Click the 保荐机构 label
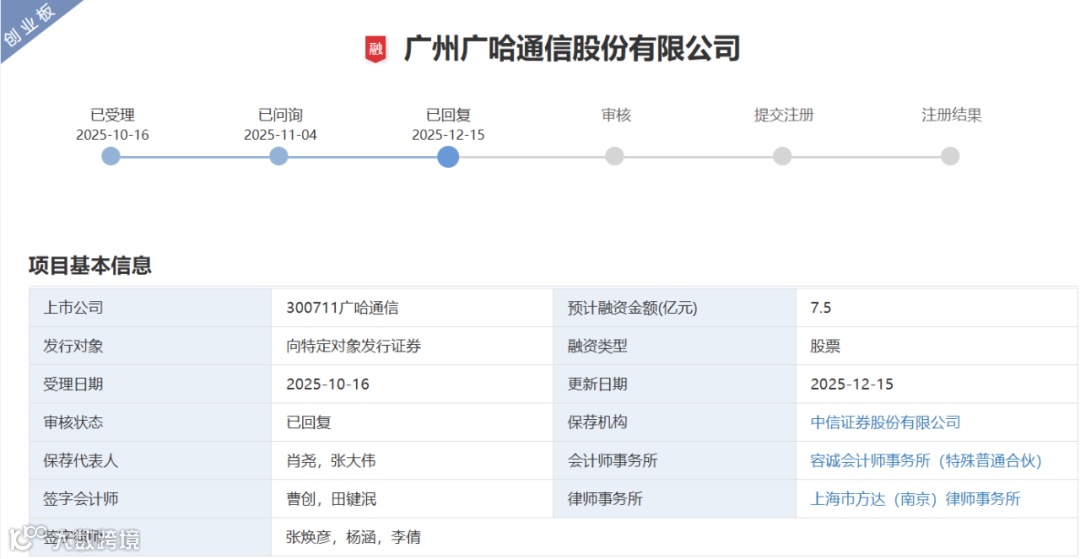 coord(597,422)
